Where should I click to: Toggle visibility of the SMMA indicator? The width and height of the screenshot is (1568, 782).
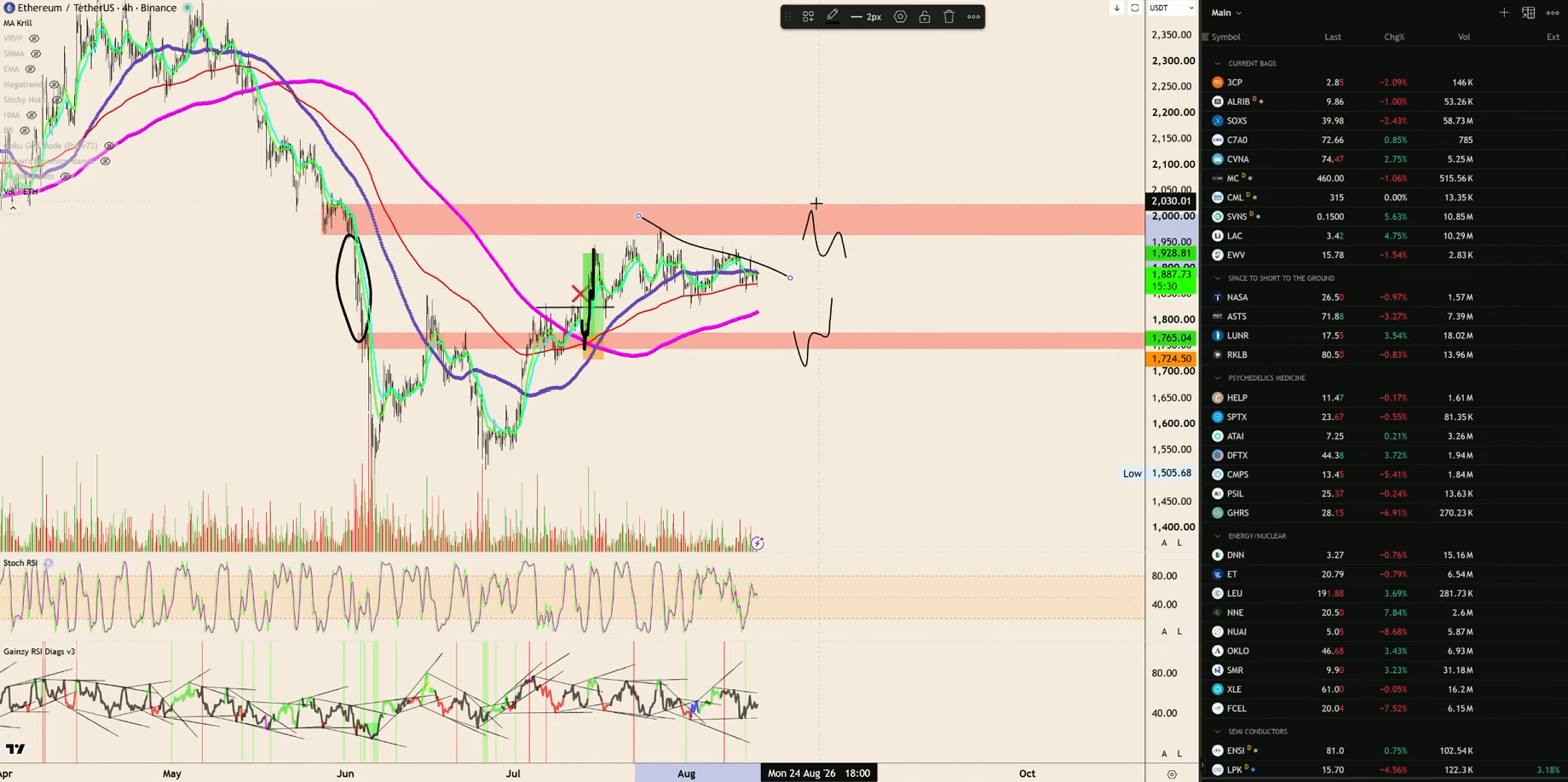coord(36,54)
